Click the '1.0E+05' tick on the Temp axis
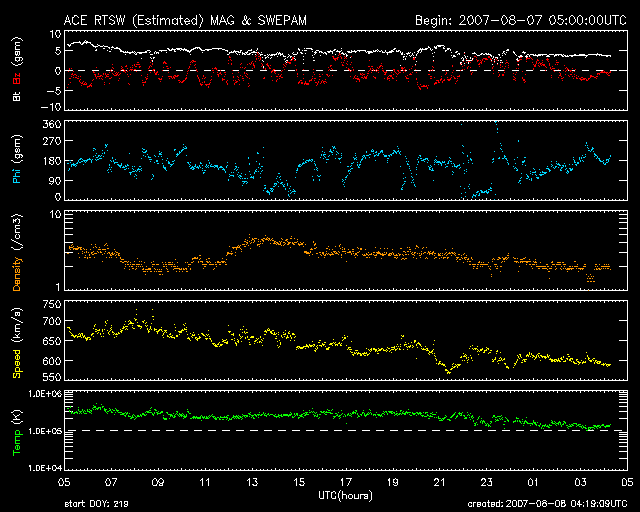This screenshot has width=640, height=512. pos(45,431)
